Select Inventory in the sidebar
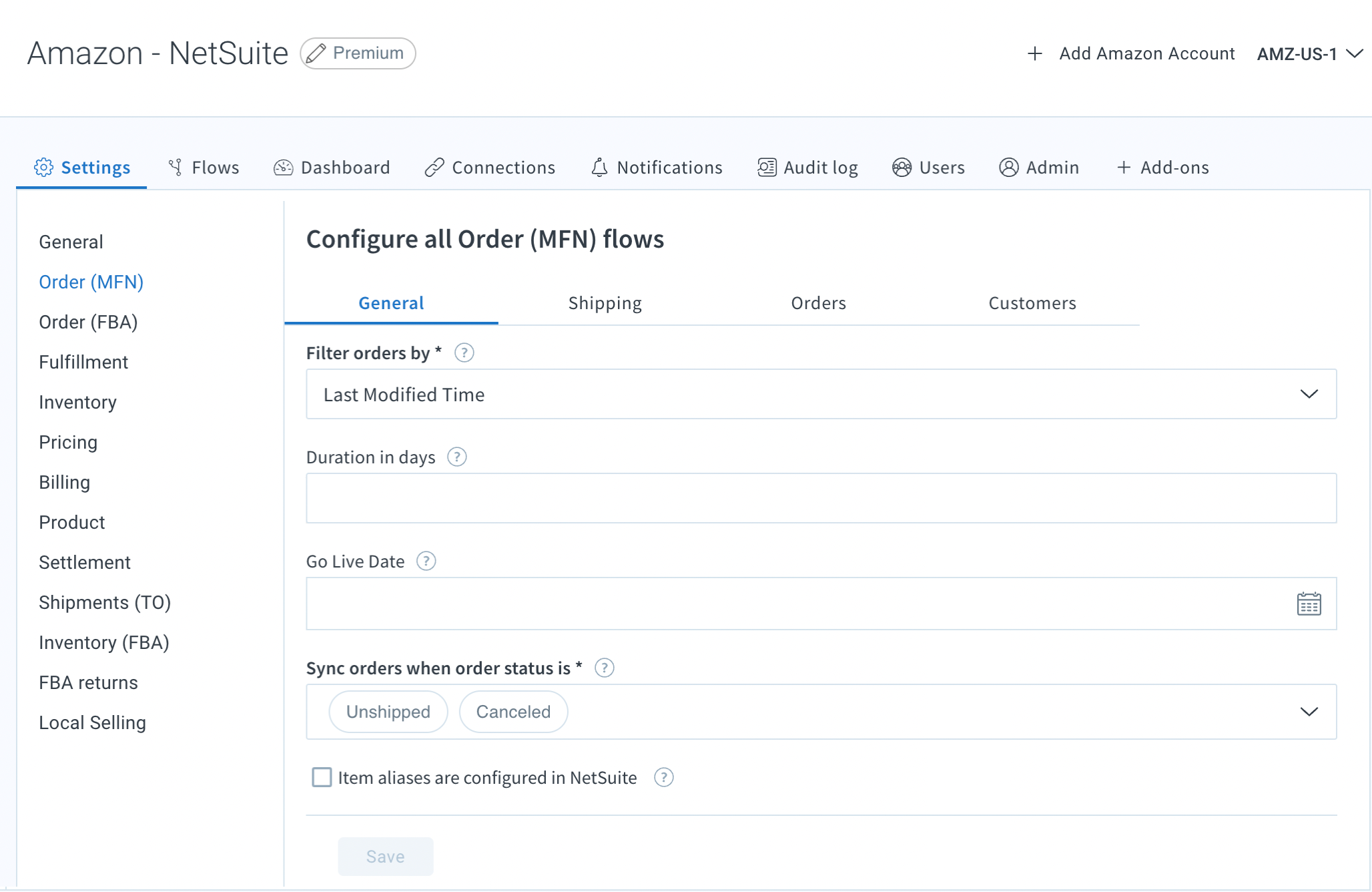The height and width of the screenshot is (892, 1372). (x=78, y=402)
